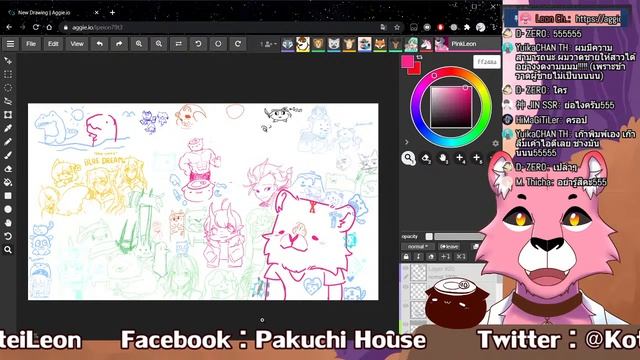Image resolution: width=640 pixels, height=360 pixels.
Task: Select the Eraser tool in left toolbar
Action: 8,169
